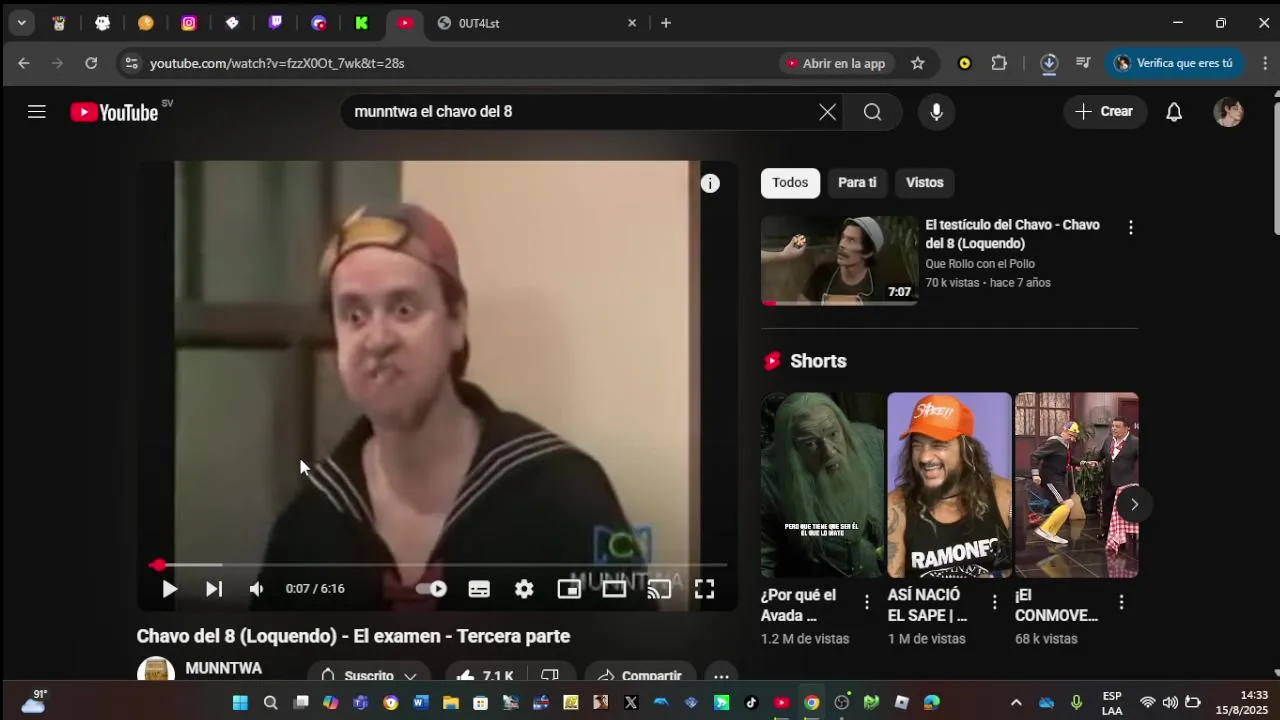Close the 0UT4Lst tab
This screenshot has width=1280, height=720.
pos(632,23)
